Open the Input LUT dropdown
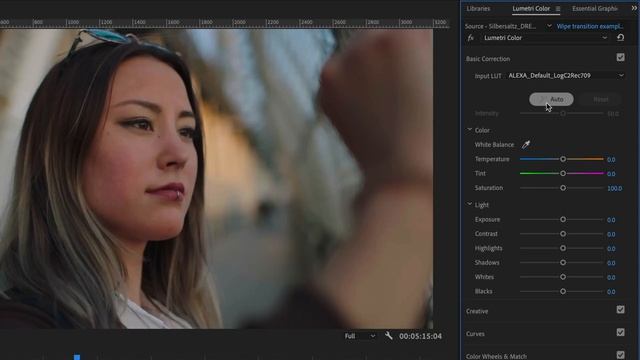Image resolution: width=640 pixels, height=360 pixels. (566, 76)
